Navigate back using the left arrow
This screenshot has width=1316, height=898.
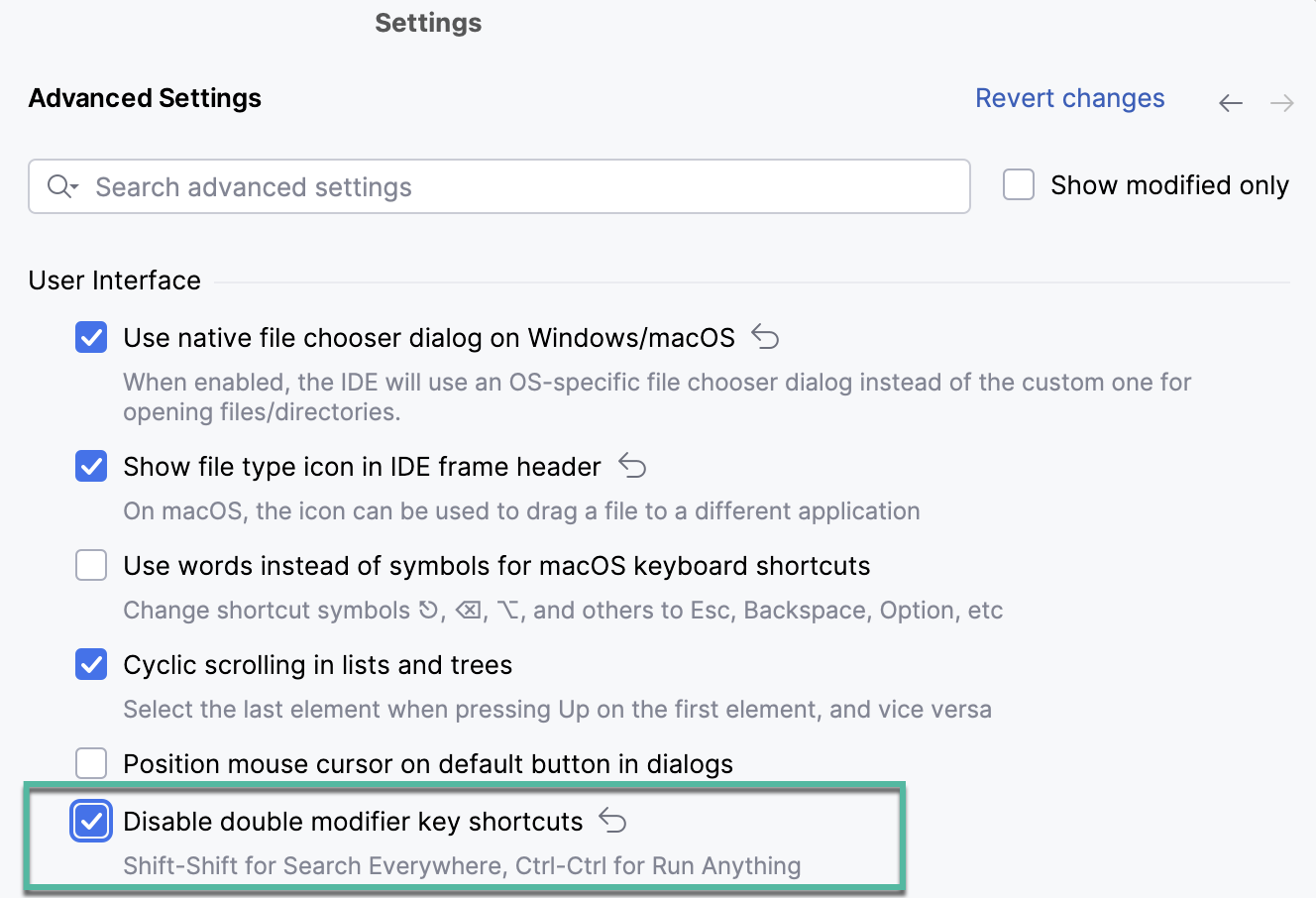click(1230, 102)
